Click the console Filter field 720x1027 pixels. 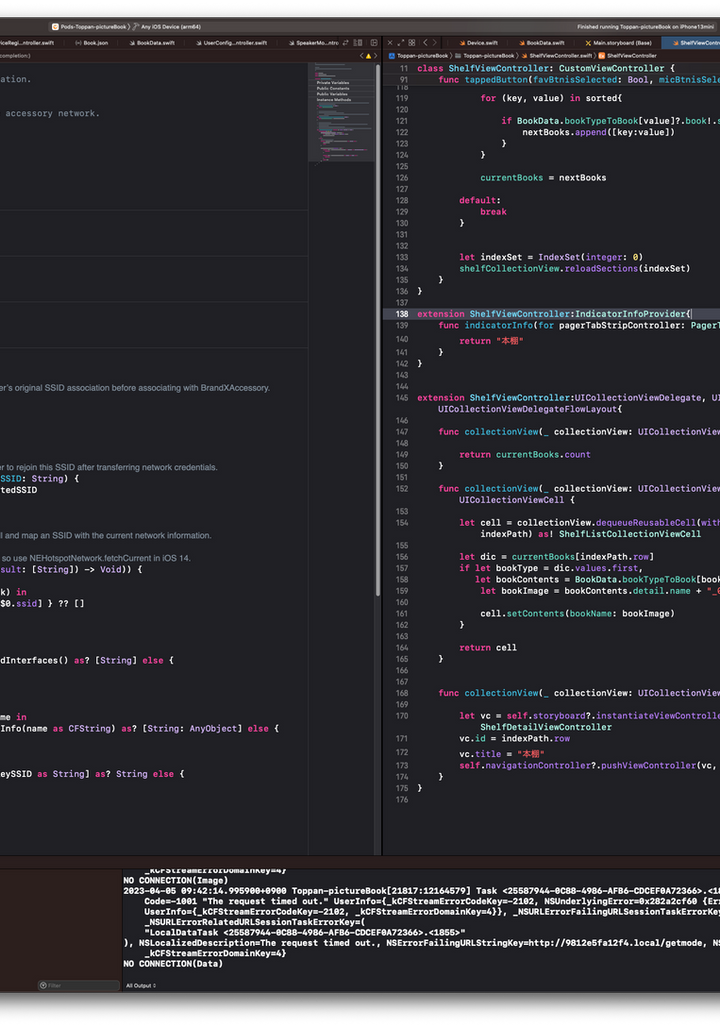[79, 985]
